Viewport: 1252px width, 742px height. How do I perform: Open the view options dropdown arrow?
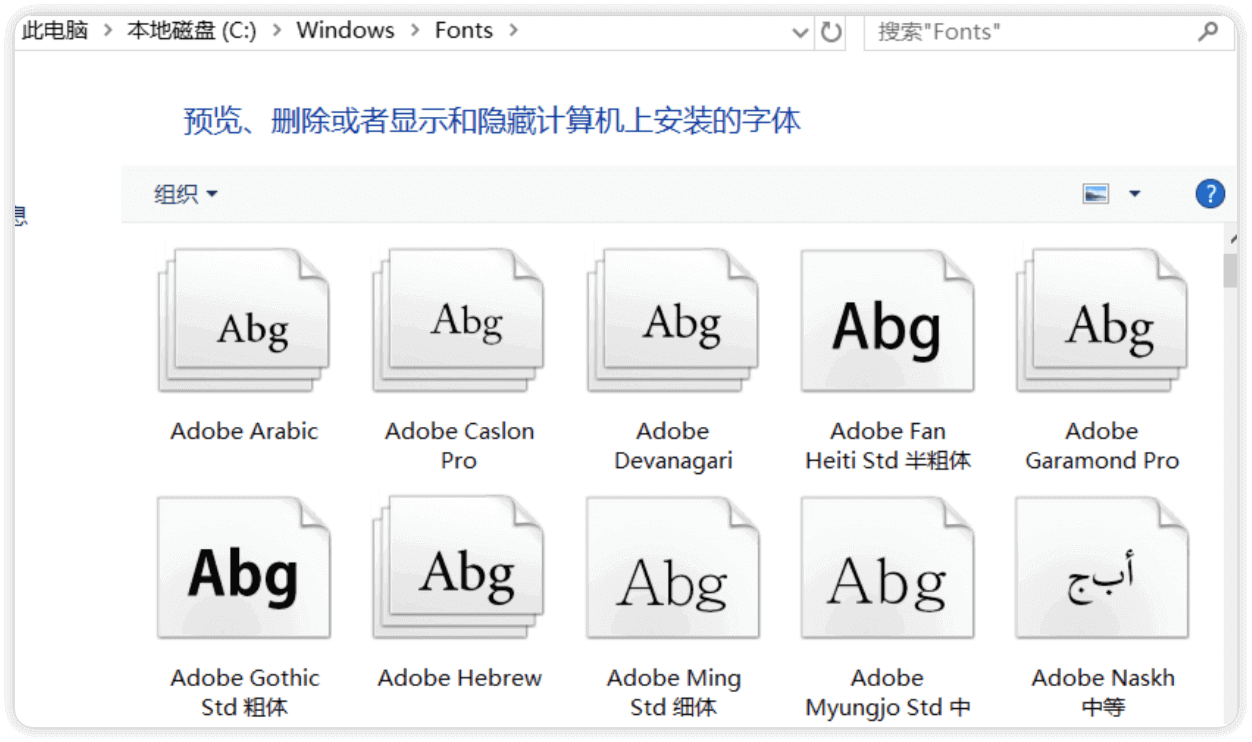tap(1134, 194)
